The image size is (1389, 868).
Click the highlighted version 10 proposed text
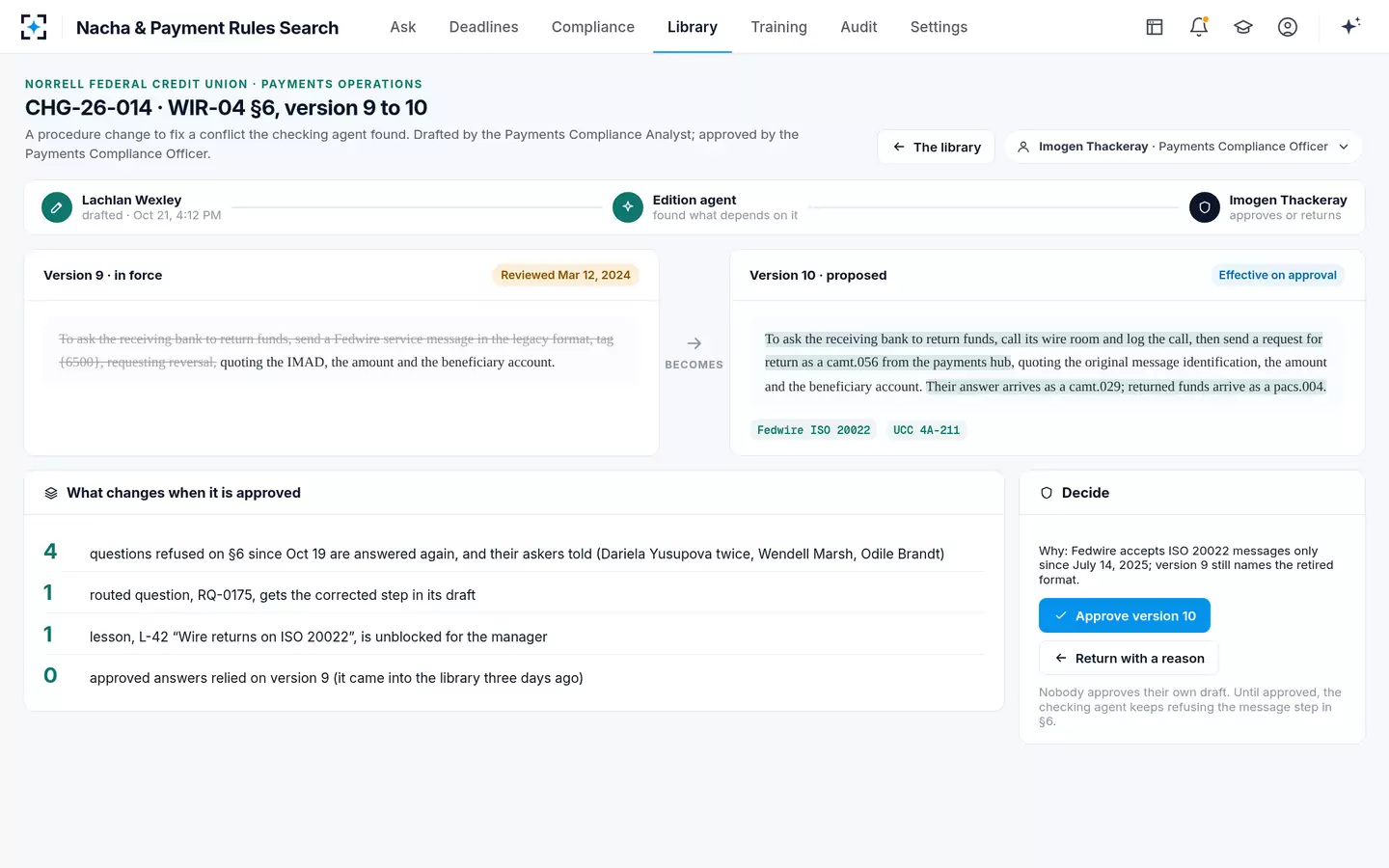(1046, 363)
